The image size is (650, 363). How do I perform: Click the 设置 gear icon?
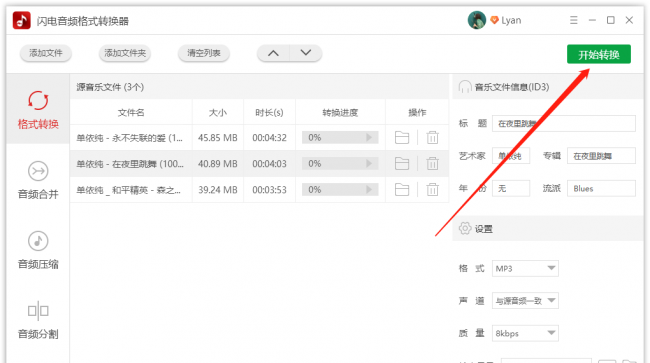[x=465, y=228]
